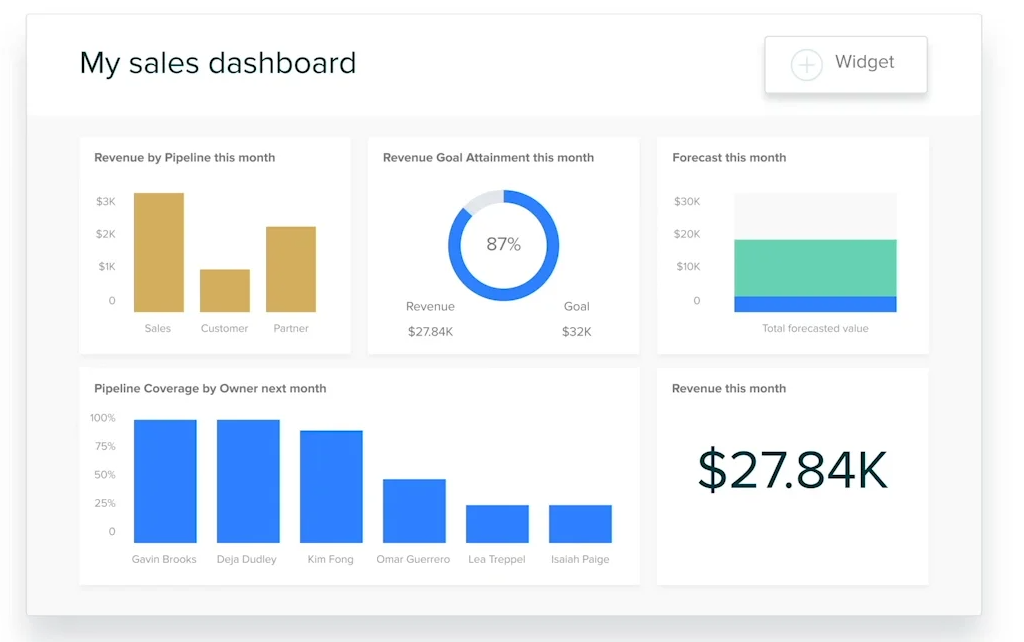Open Pipeline Coverage by Owner title
The image size is (1024, 642).
(210, 388)
